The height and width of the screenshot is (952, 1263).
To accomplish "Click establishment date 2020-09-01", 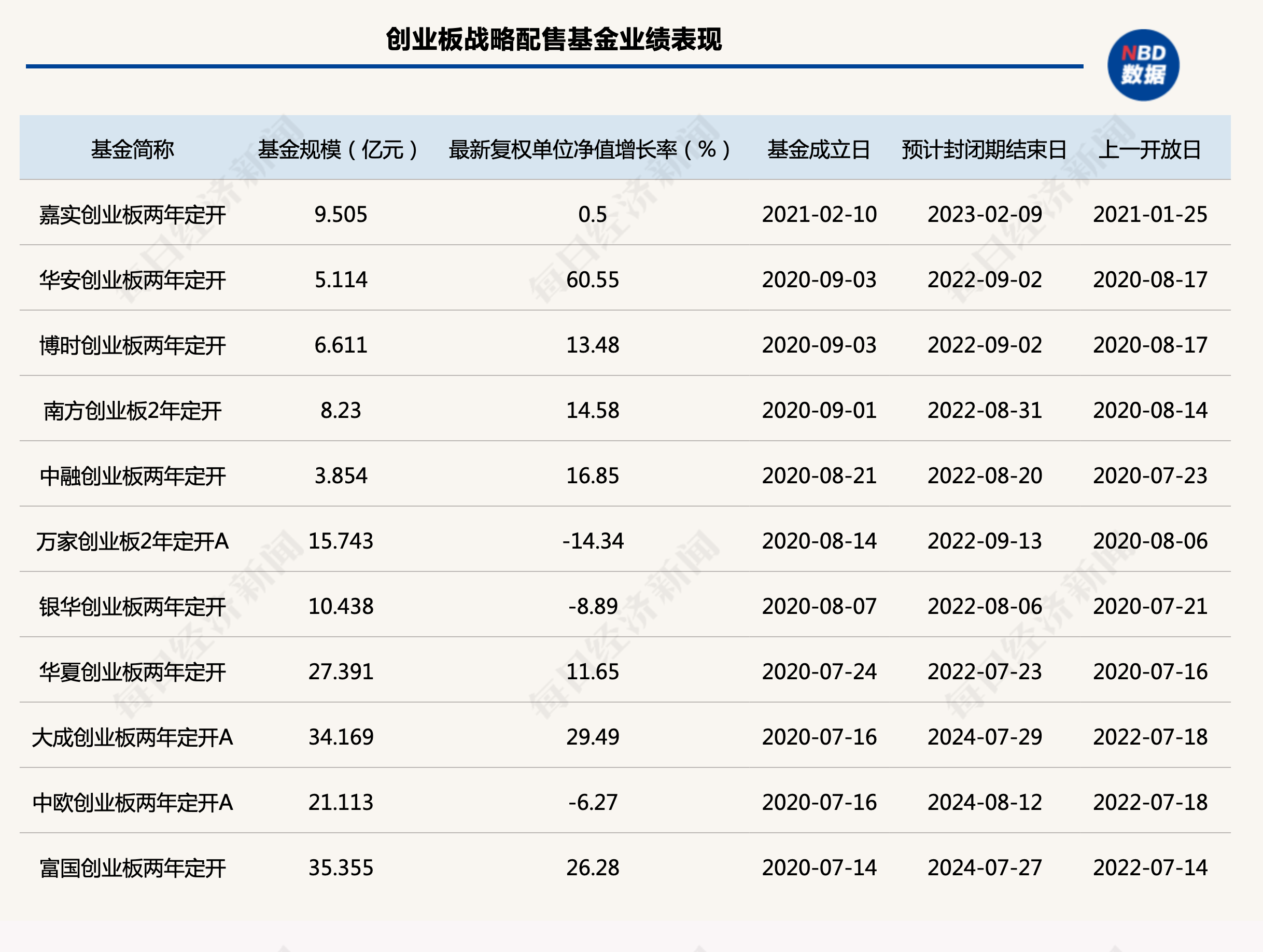I will point(819,411).
